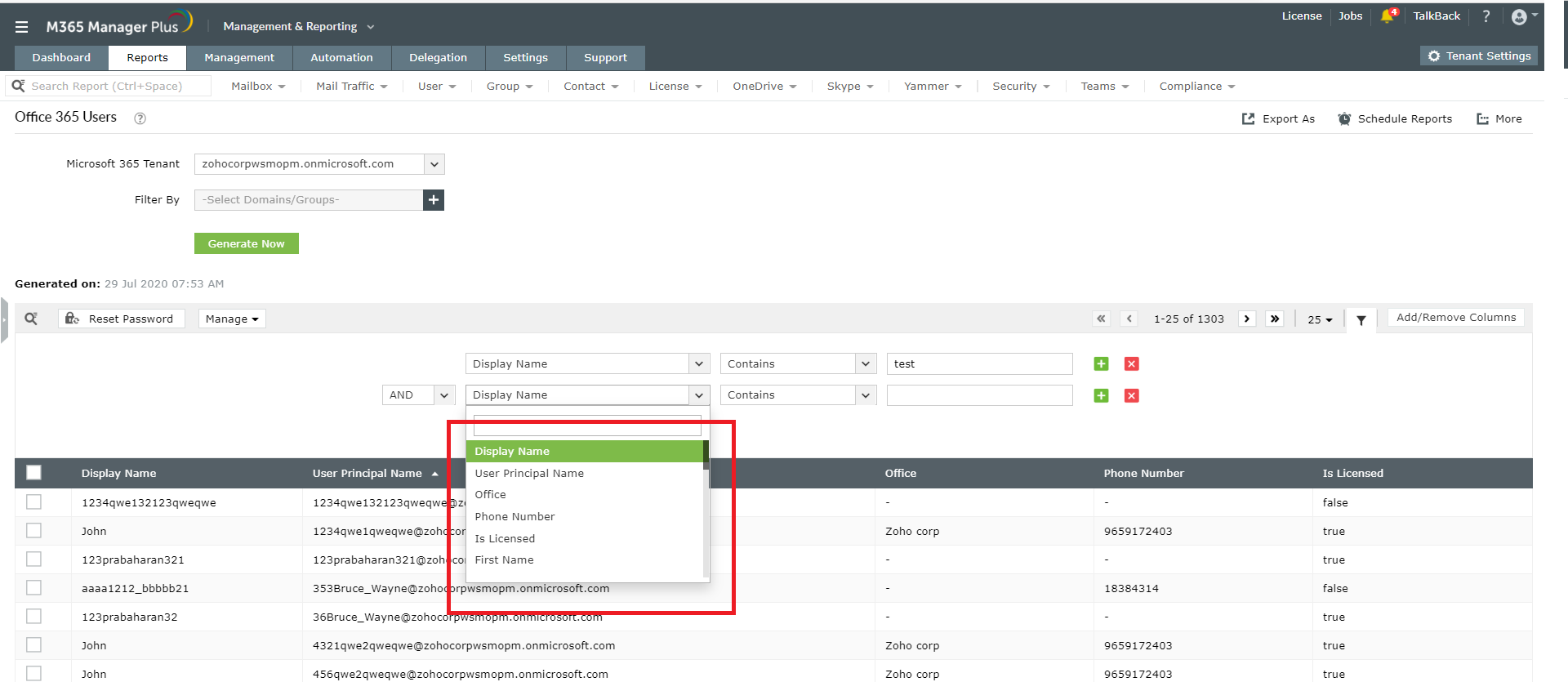Expand the Mailbox reports menu
The width and height of the screenshot is (1568, 682).
click(258, 86)
